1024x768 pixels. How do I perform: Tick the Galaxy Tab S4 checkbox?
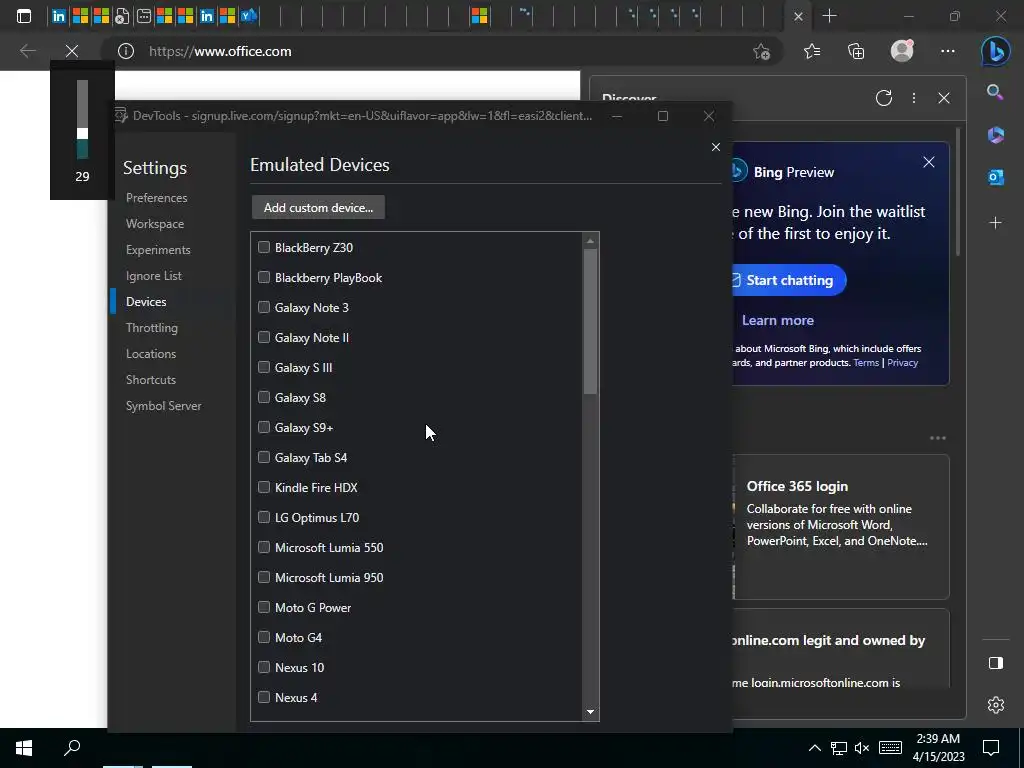tap(264, 457)
